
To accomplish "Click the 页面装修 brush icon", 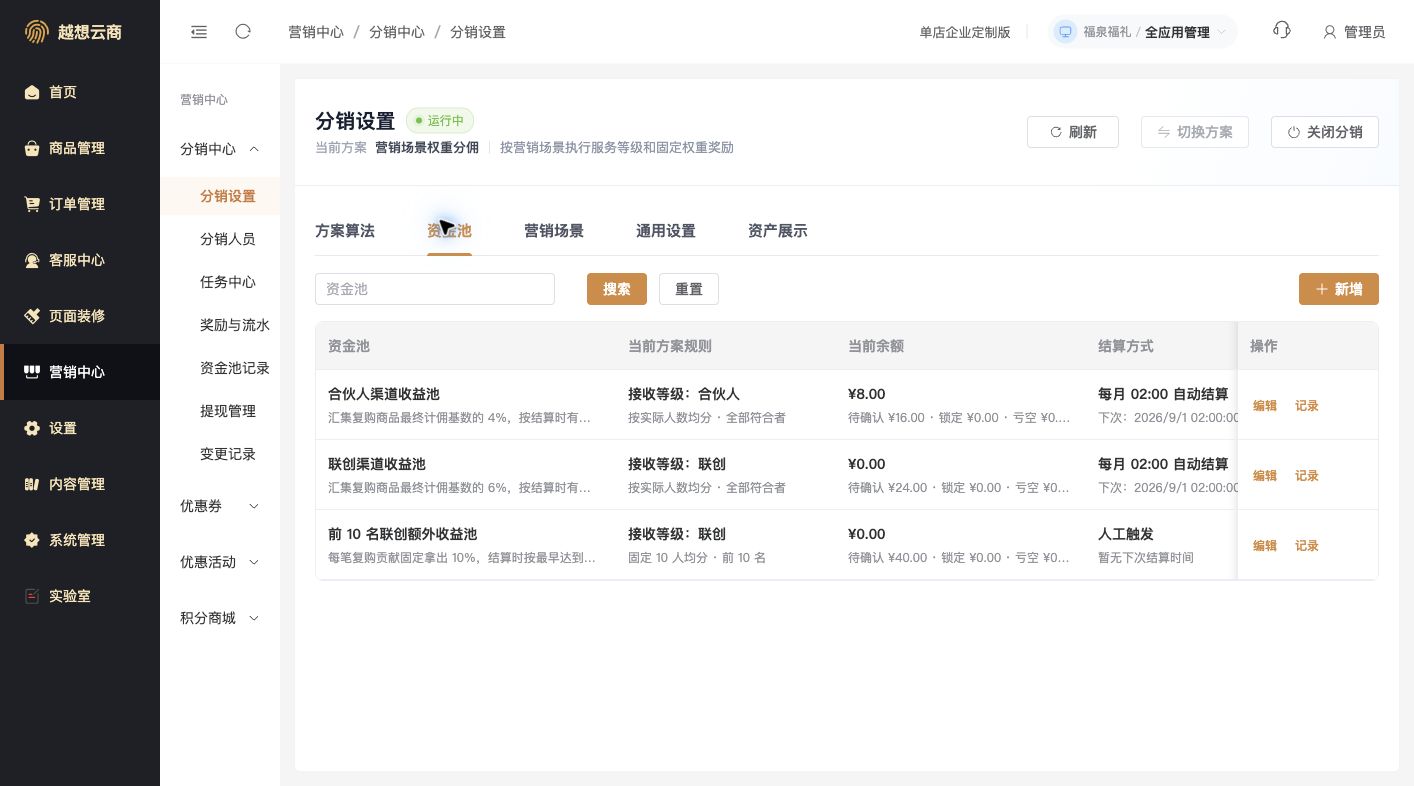I will point(32,316).
